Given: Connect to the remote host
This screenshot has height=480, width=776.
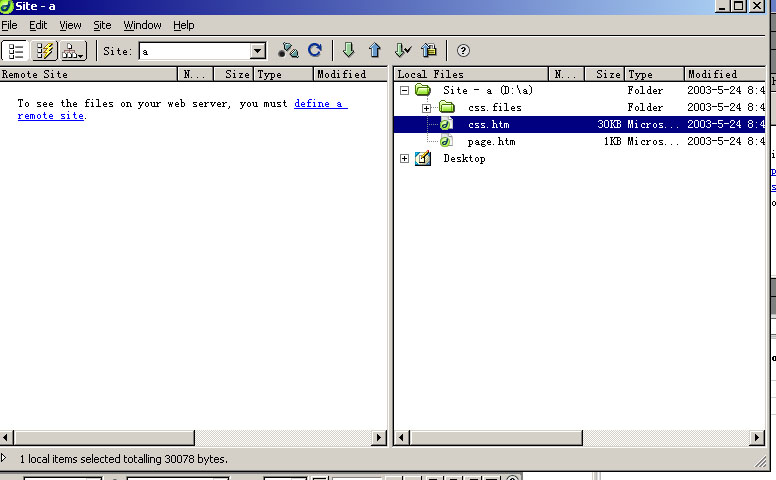Looking at the screenshot, I should tap(288, 51).
